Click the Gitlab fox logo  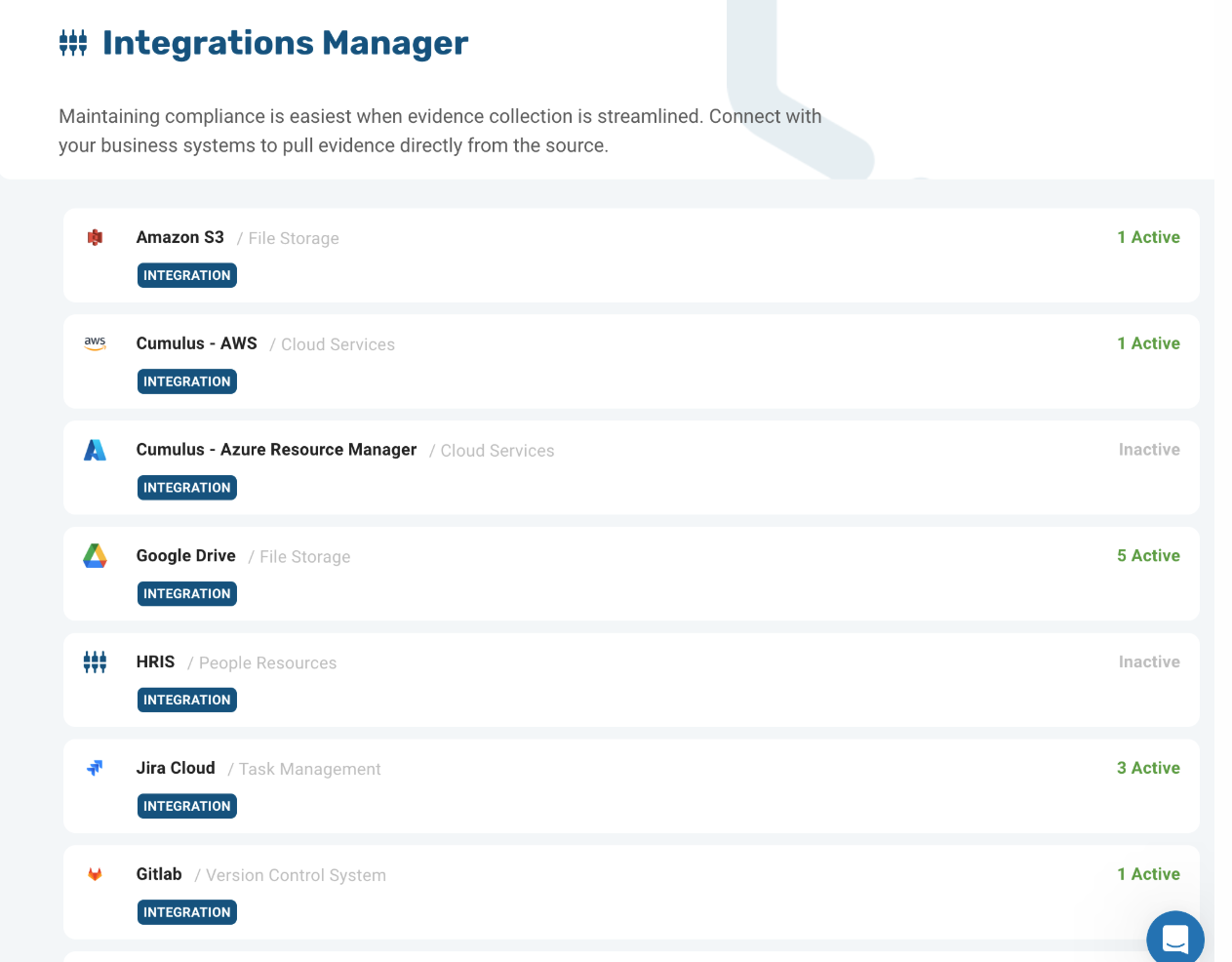pos(95,873)
